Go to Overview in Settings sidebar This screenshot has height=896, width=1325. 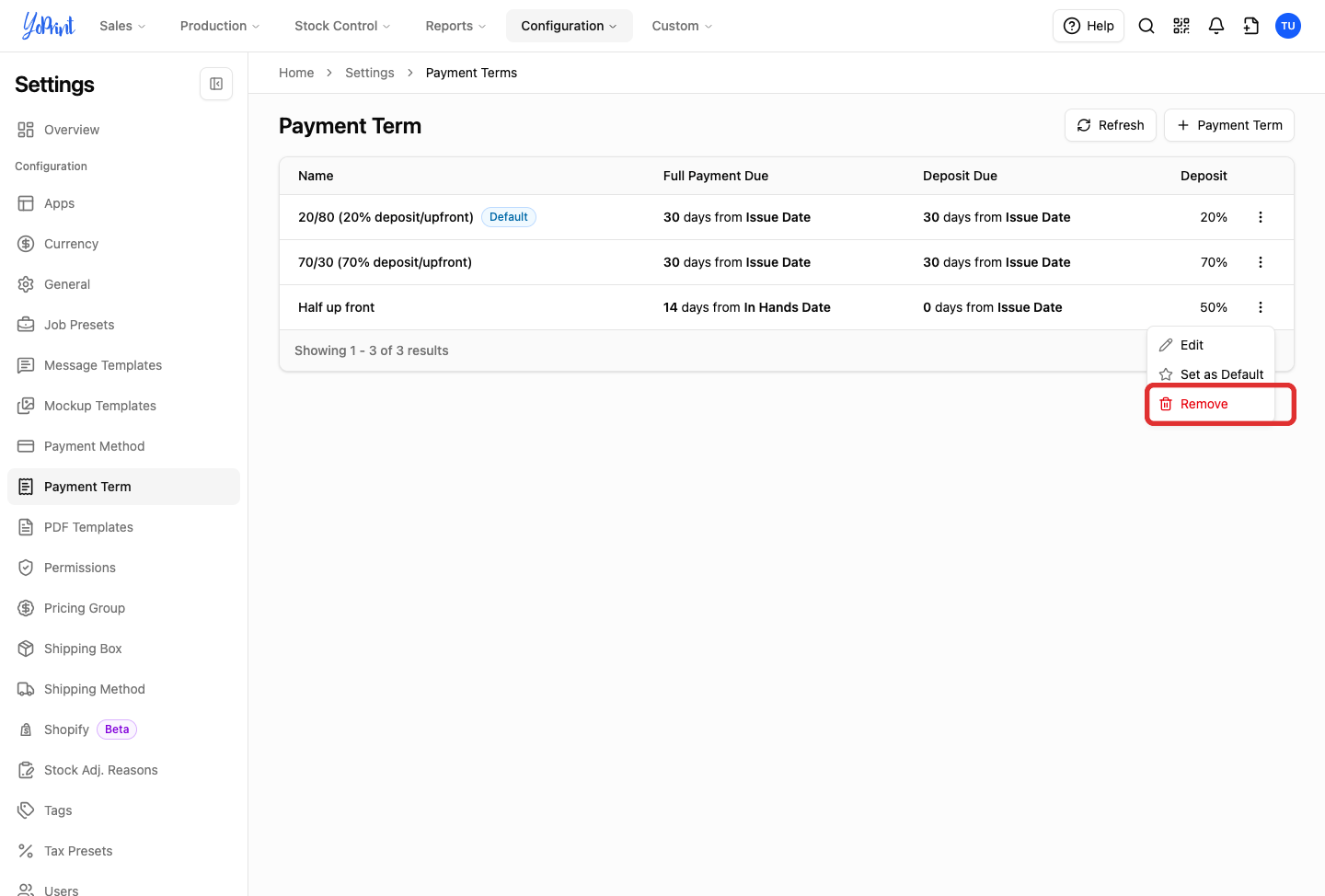123,130
